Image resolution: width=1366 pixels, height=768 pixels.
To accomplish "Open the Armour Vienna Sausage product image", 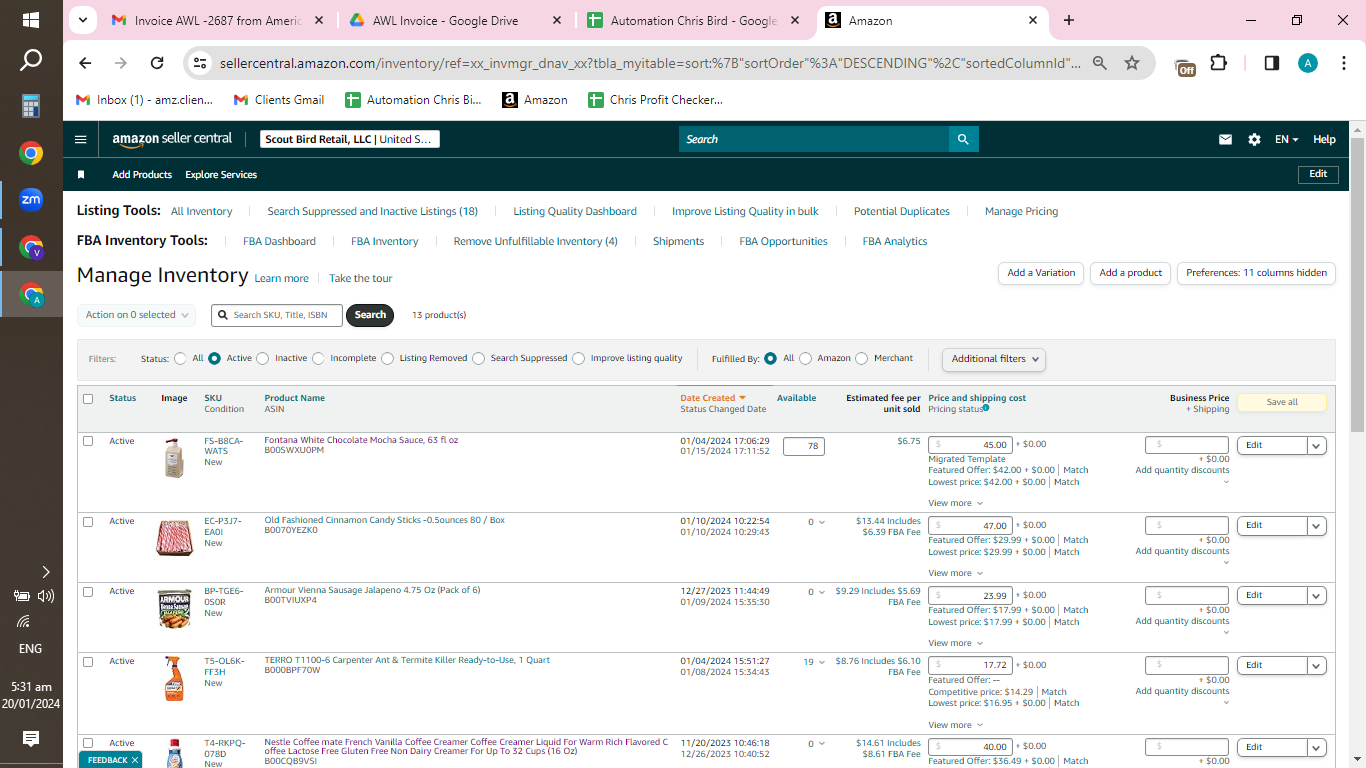I will pos(175,608).
